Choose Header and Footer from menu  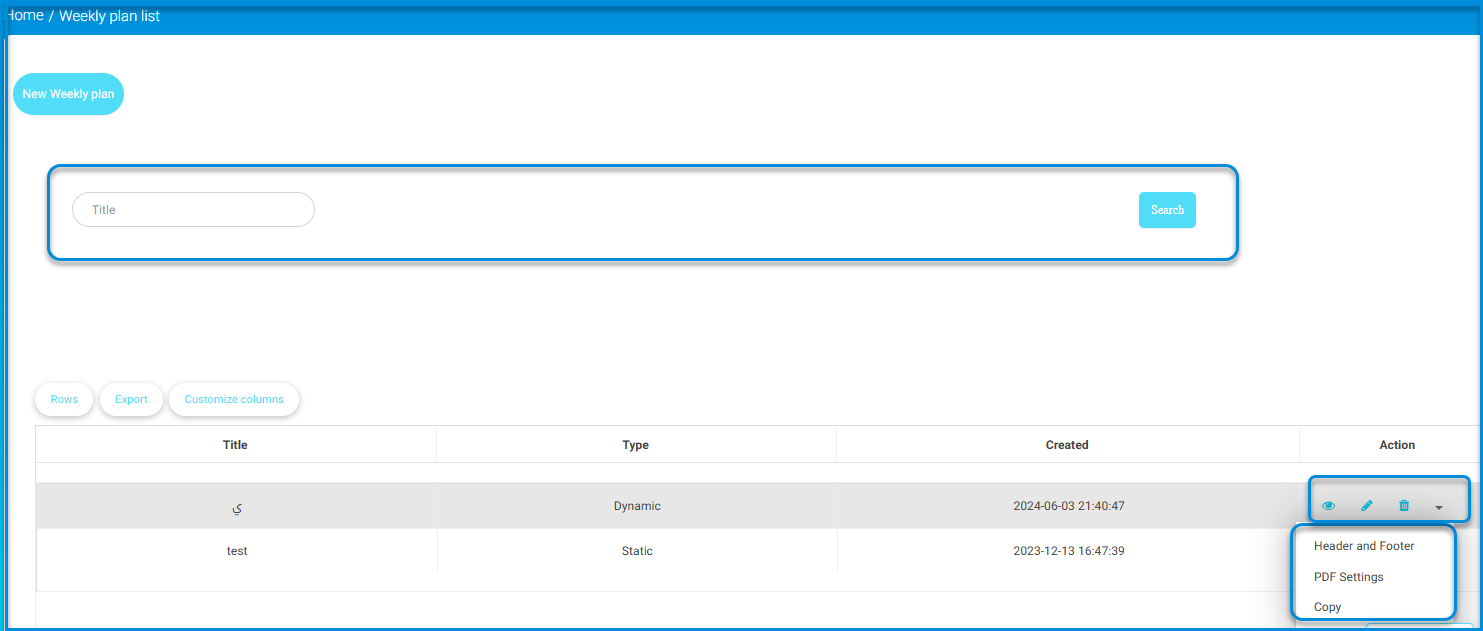click(x=1364, y=546)
